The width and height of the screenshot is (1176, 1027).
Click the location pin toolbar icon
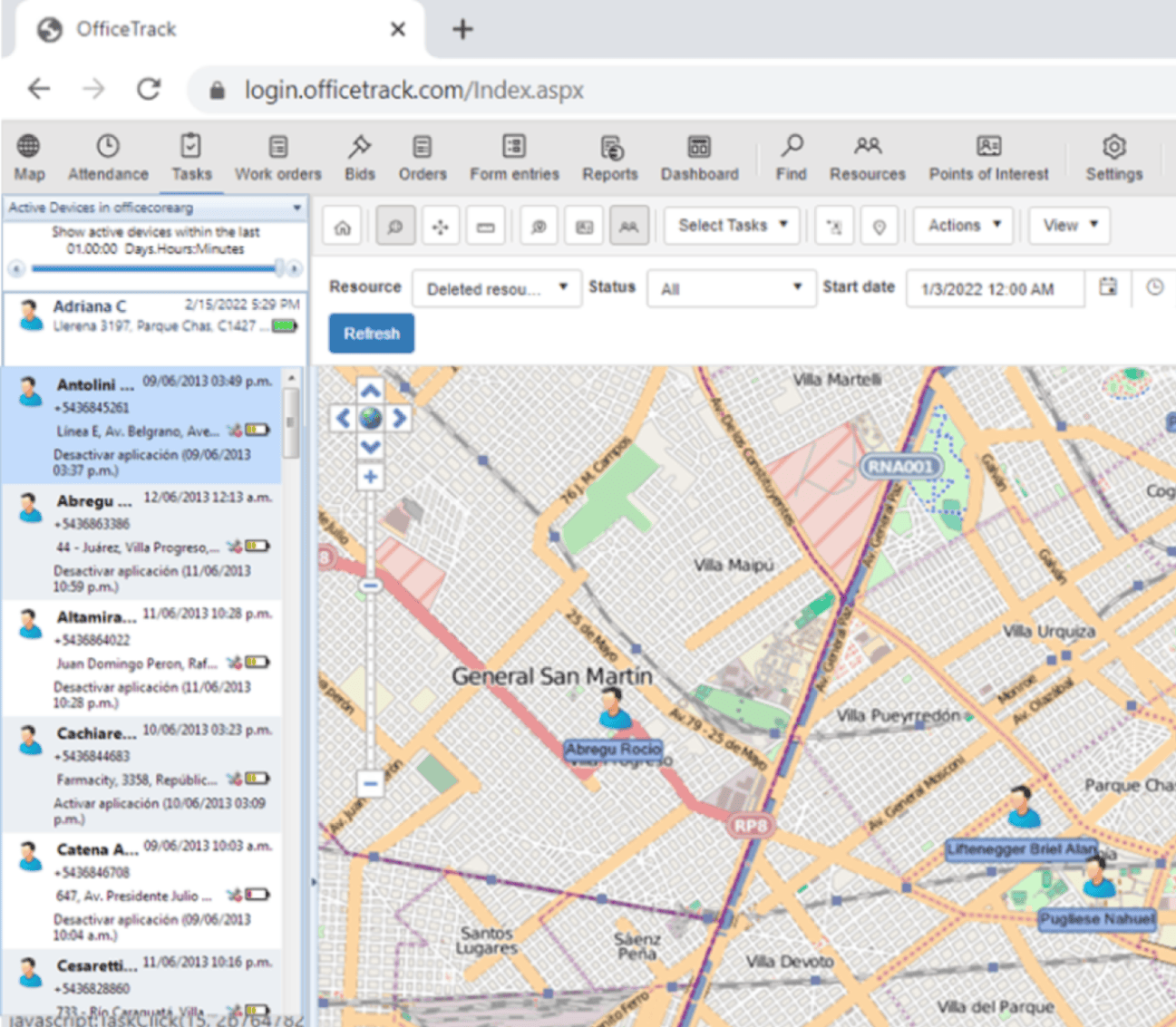pos(879,227)
